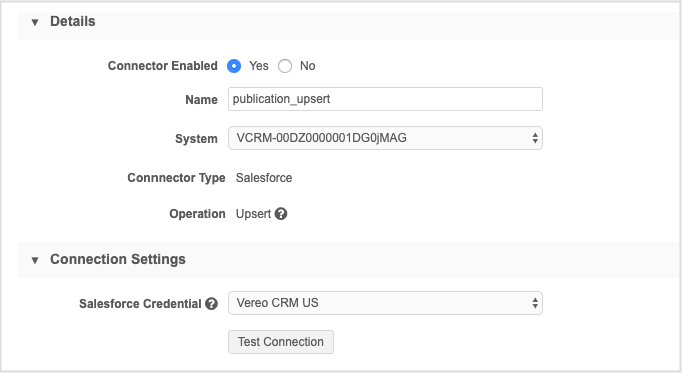Click the Connection Settings header text
Viewport: 683px width, 373px height.
coord(118,259)
